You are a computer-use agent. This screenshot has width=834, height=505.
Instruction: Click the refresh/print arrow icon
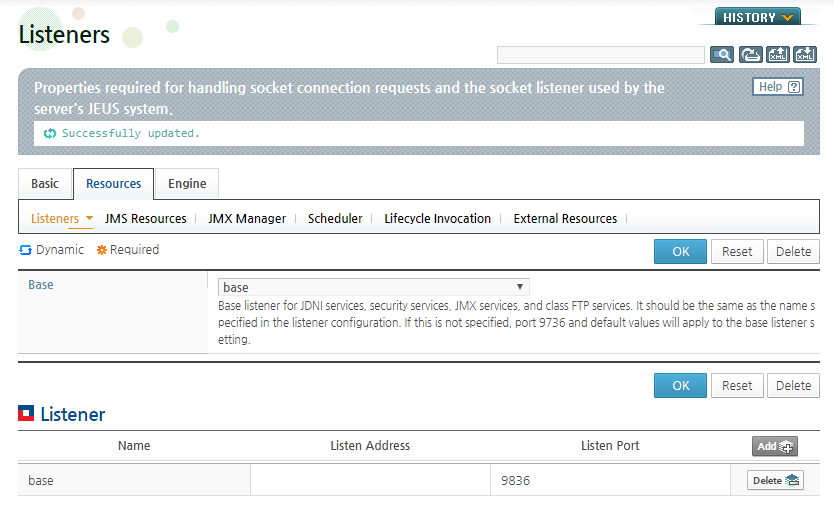click(750, 54)
